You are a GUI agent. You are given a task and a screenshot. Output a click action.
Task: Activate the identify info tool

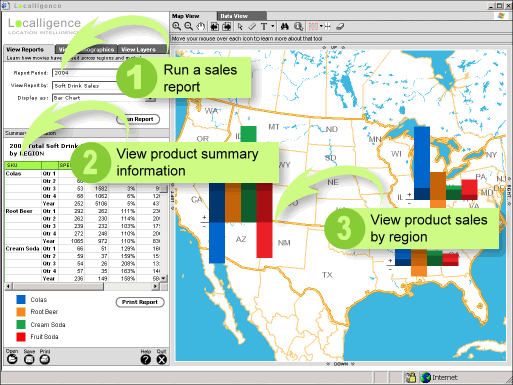(299, 27)
